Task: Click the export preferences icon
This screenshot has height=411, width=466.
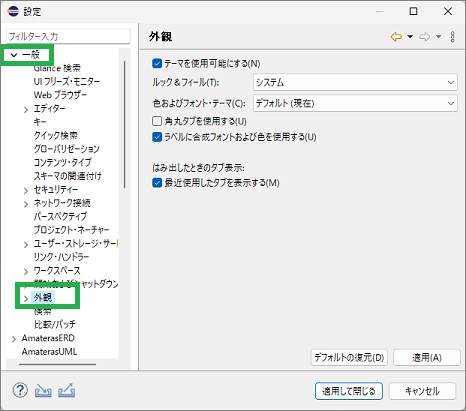Action: pos(67,391)
